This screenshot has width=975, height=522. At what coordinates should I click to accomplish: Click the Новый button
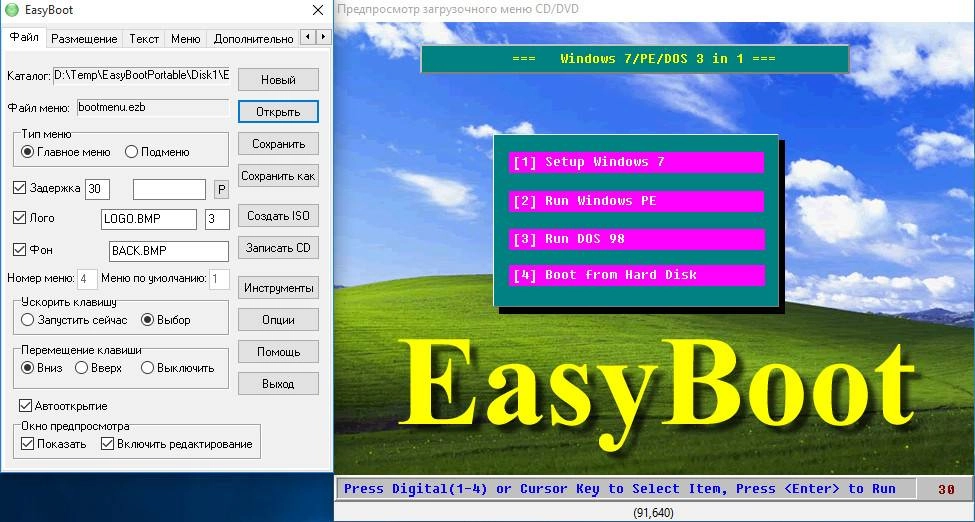pos(278,80)
